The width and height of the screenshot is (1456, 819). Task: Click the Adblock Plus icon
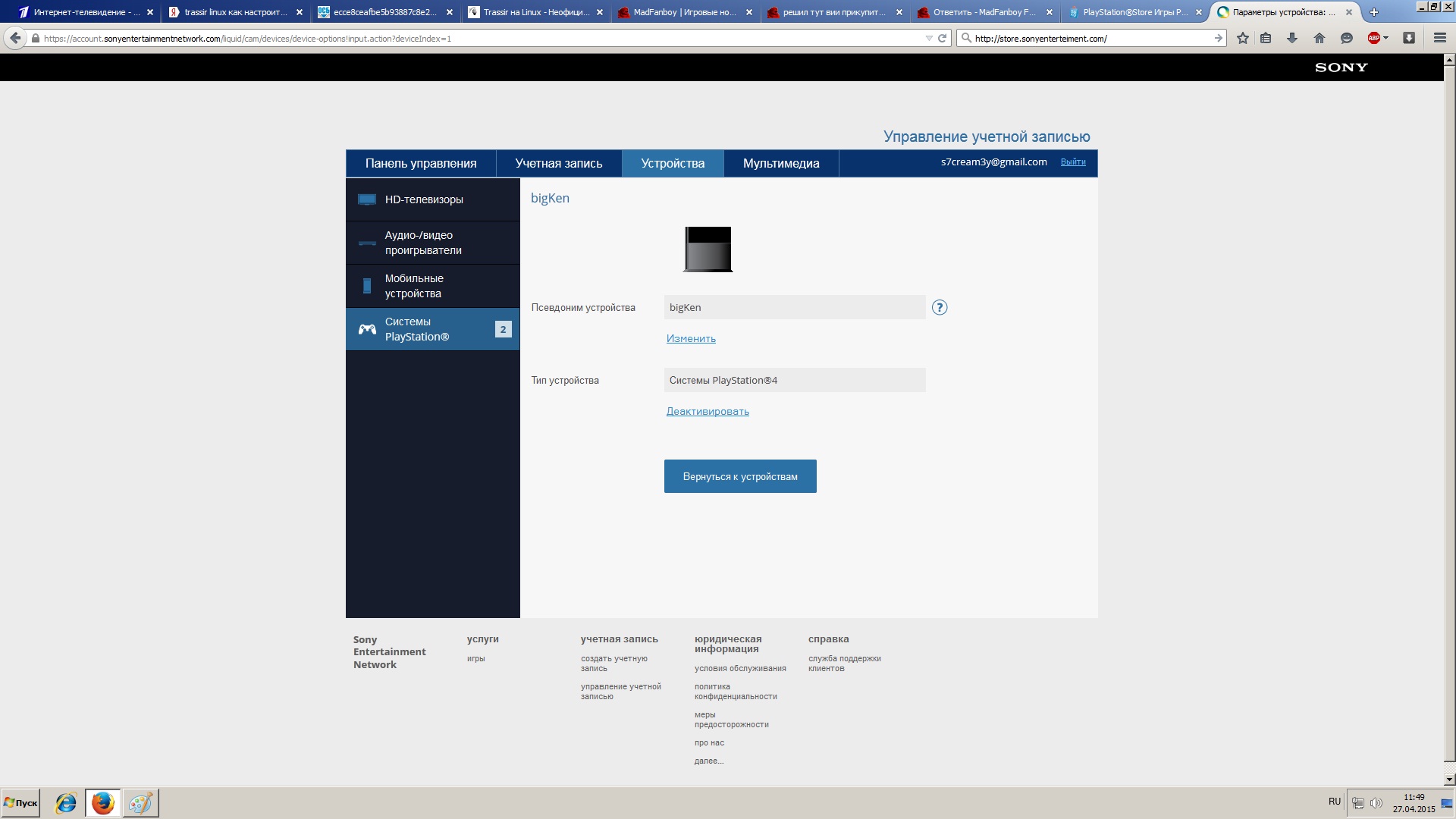[x=1373, y=38]
